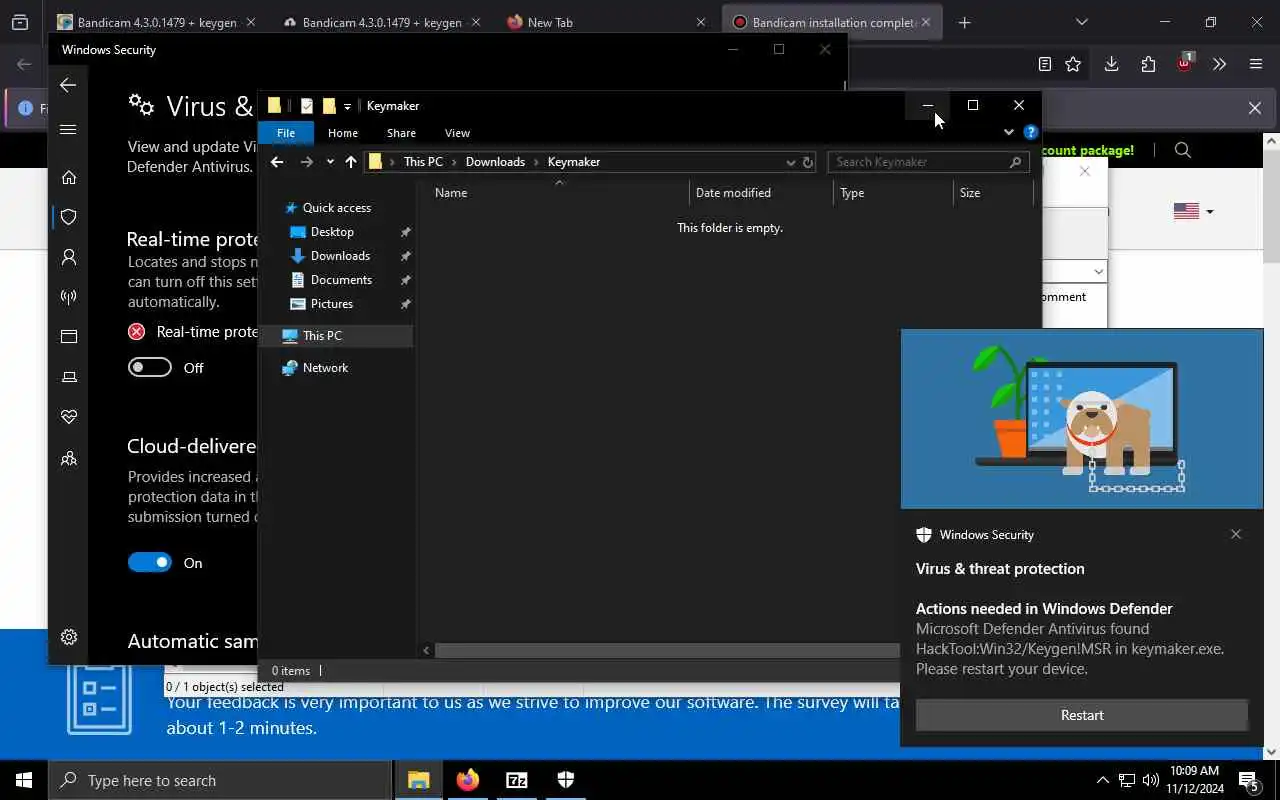
Task: Go back in Windows Security
Action: pyautogui.click(x=68, y=85)
